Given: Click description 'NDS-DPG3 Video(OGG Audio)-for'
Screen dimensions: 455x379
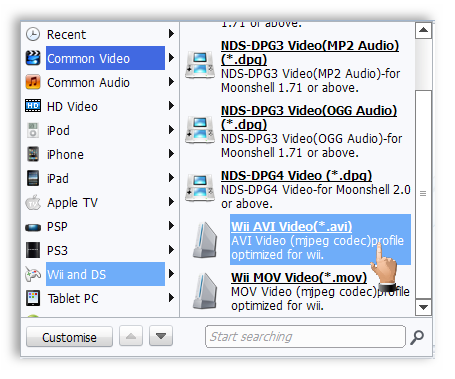Looking at the screenshot, I should click(311, 139).
